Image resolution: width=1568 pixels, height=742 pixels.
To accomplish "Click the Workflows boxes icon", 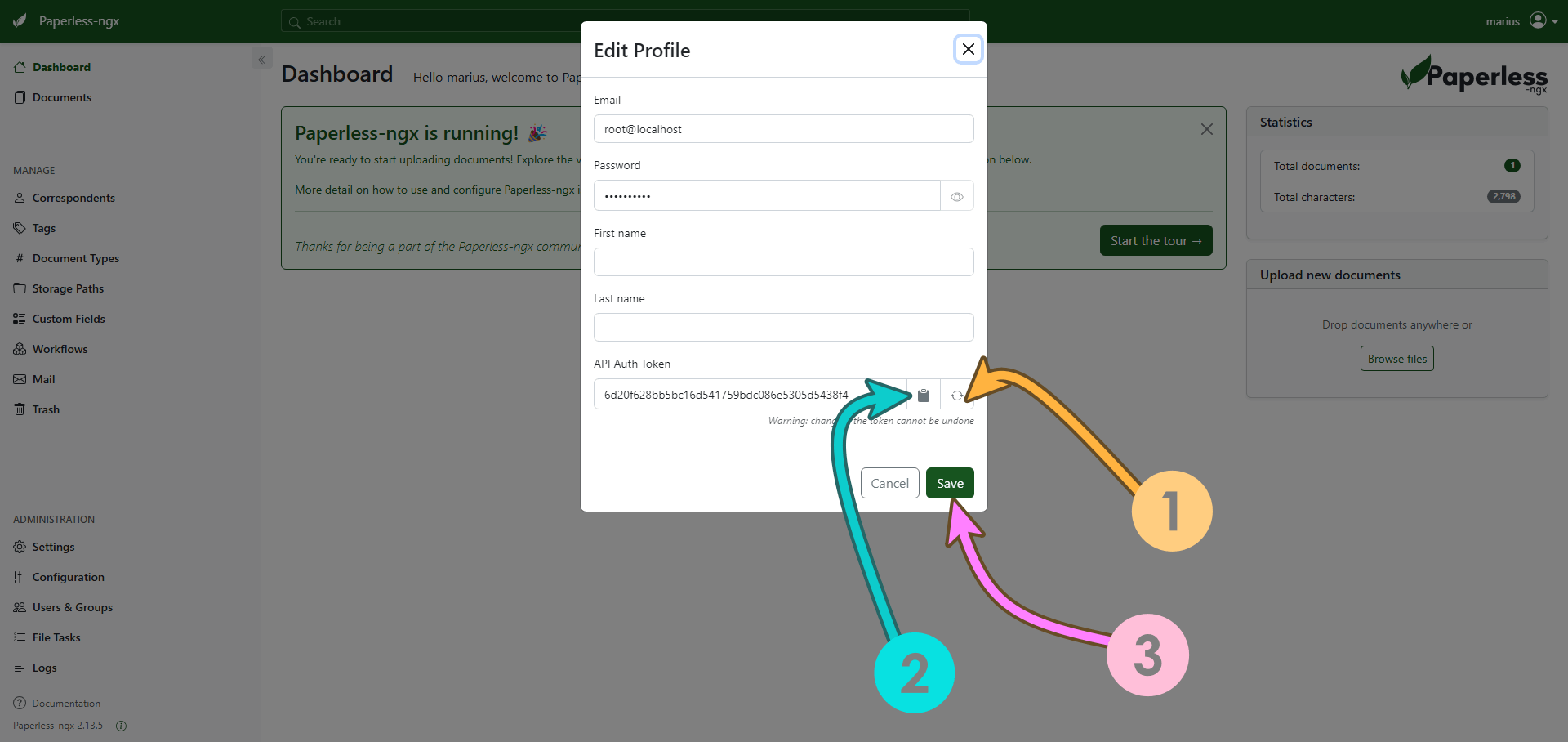I will (x=20, y=349).
